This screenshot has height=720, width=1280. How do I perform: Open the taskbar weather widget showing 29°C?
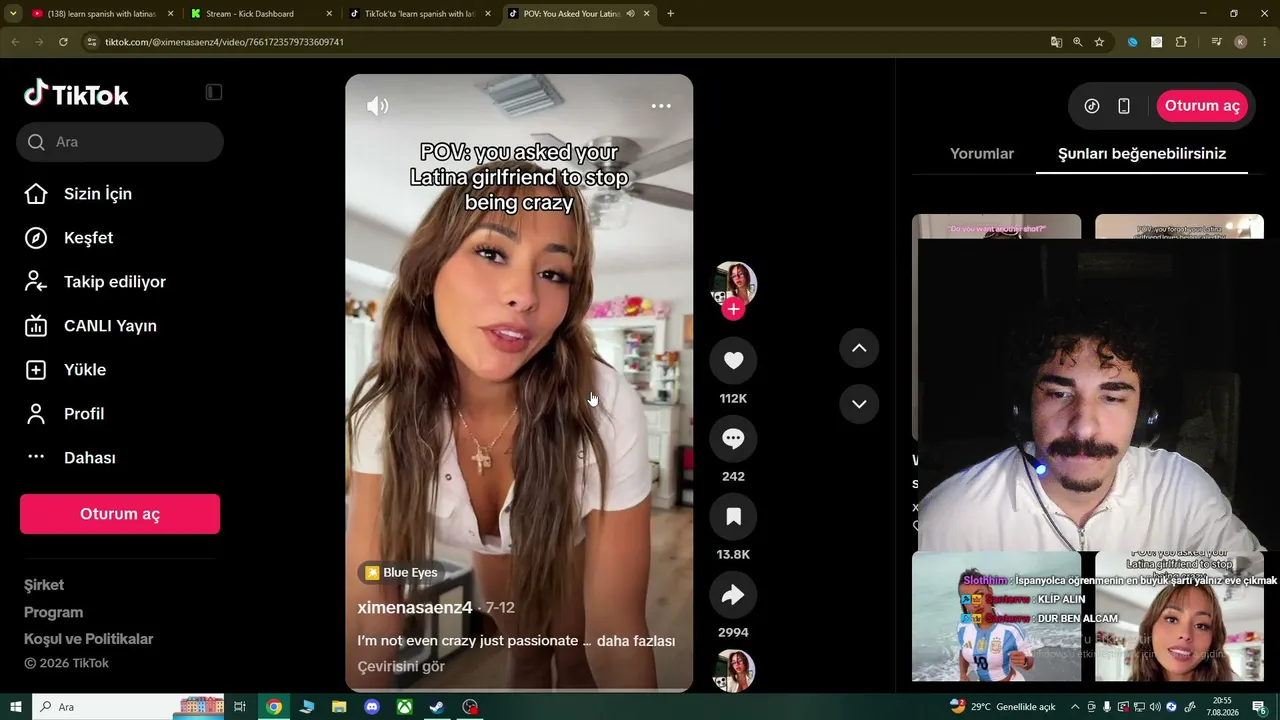click(x=1002, y=707)
